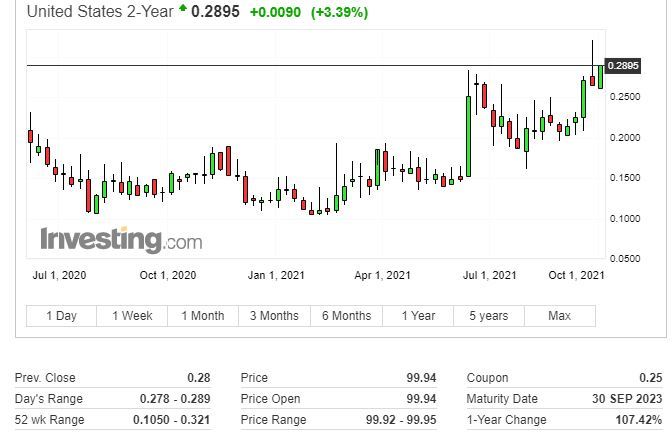
Task: Click the 99.92 - 99.95 price range
Action: coord(401,420)
